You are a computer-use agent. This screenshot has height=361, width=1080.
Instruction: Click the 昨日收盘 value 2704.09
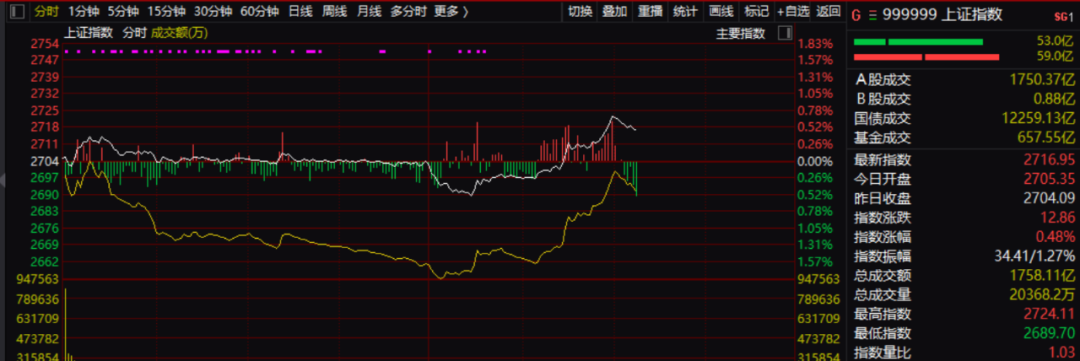point(1049,199)
